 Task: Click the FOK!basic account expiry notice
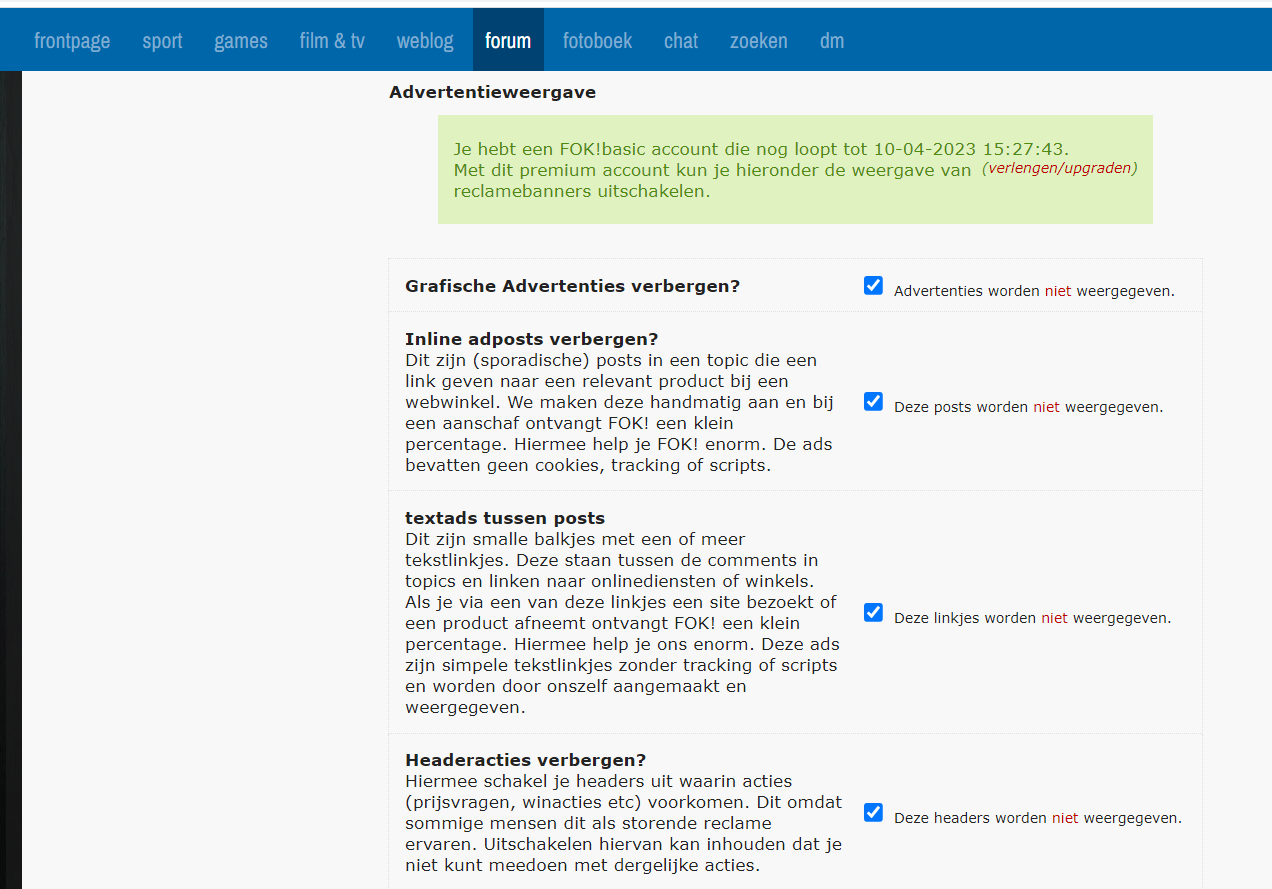coord(795,169)
